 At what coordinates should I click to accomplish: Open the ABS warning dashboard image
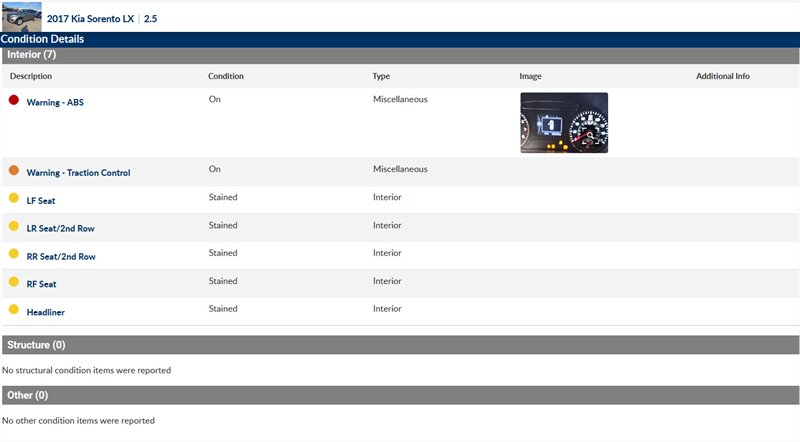click(563, 122)
